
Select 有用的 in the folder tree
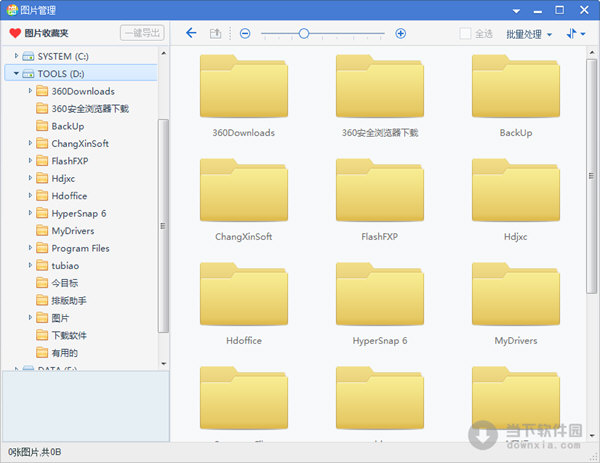coord(64,353)
